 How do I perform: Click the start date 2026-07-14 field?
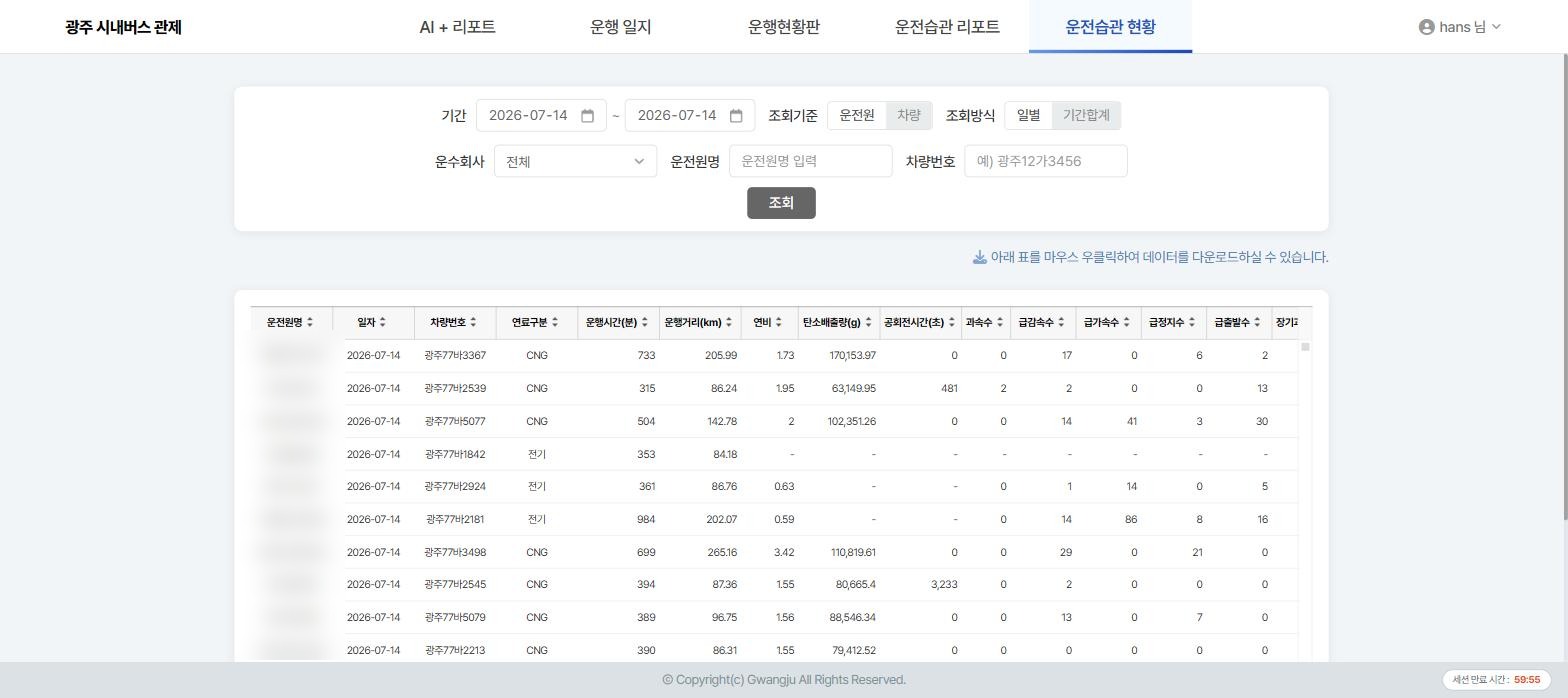click(x=541, y=116)
